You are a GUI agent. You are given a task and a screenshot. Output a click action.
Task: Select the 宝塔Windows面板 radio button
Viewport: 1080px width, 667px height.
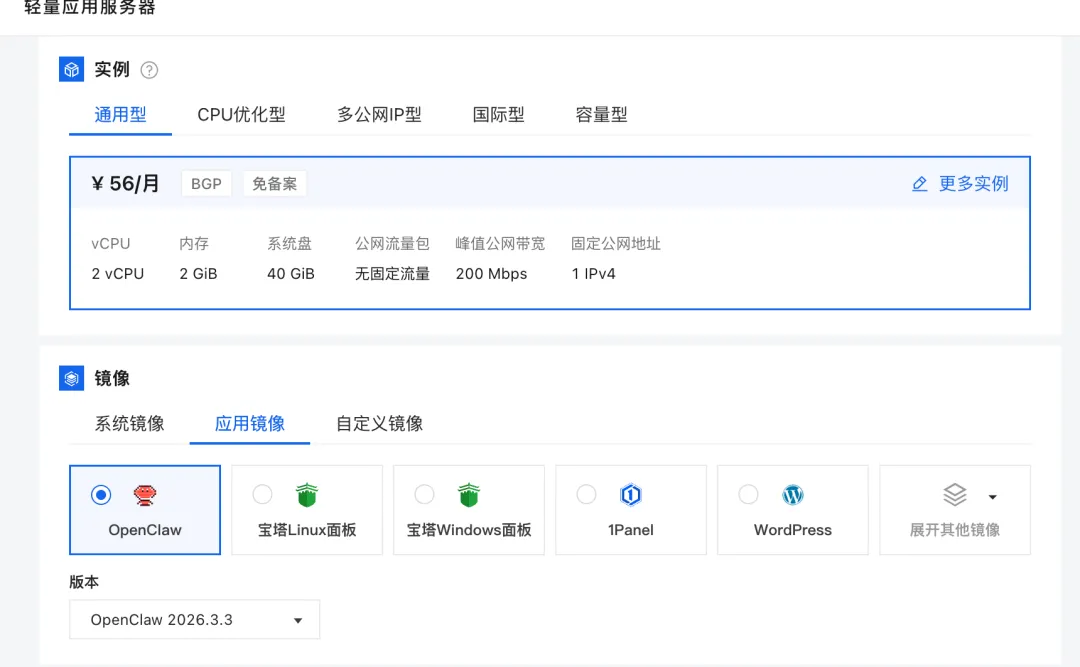point(424,494)
